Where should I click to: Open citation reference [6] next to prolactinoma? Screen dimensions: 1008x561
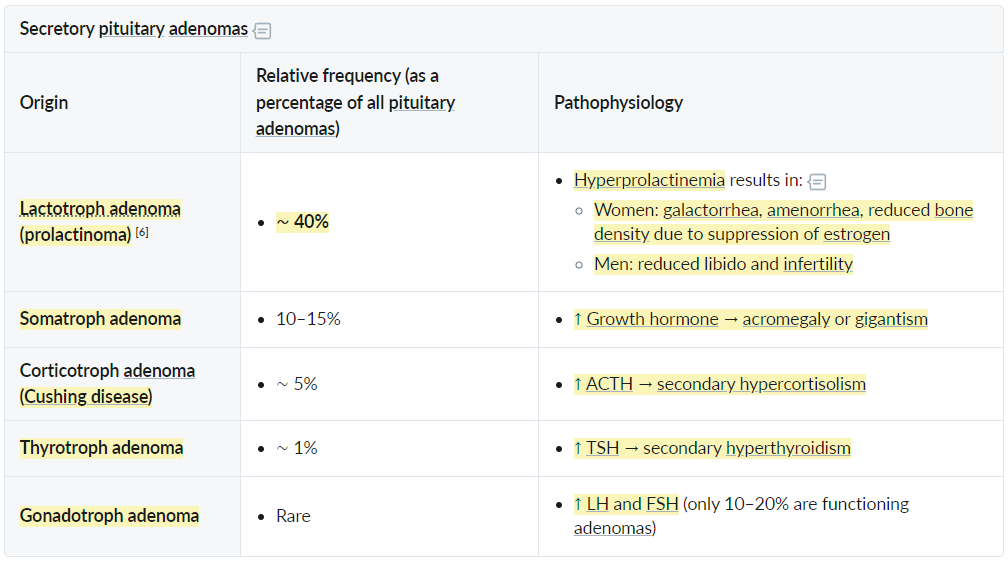point(142,233)
